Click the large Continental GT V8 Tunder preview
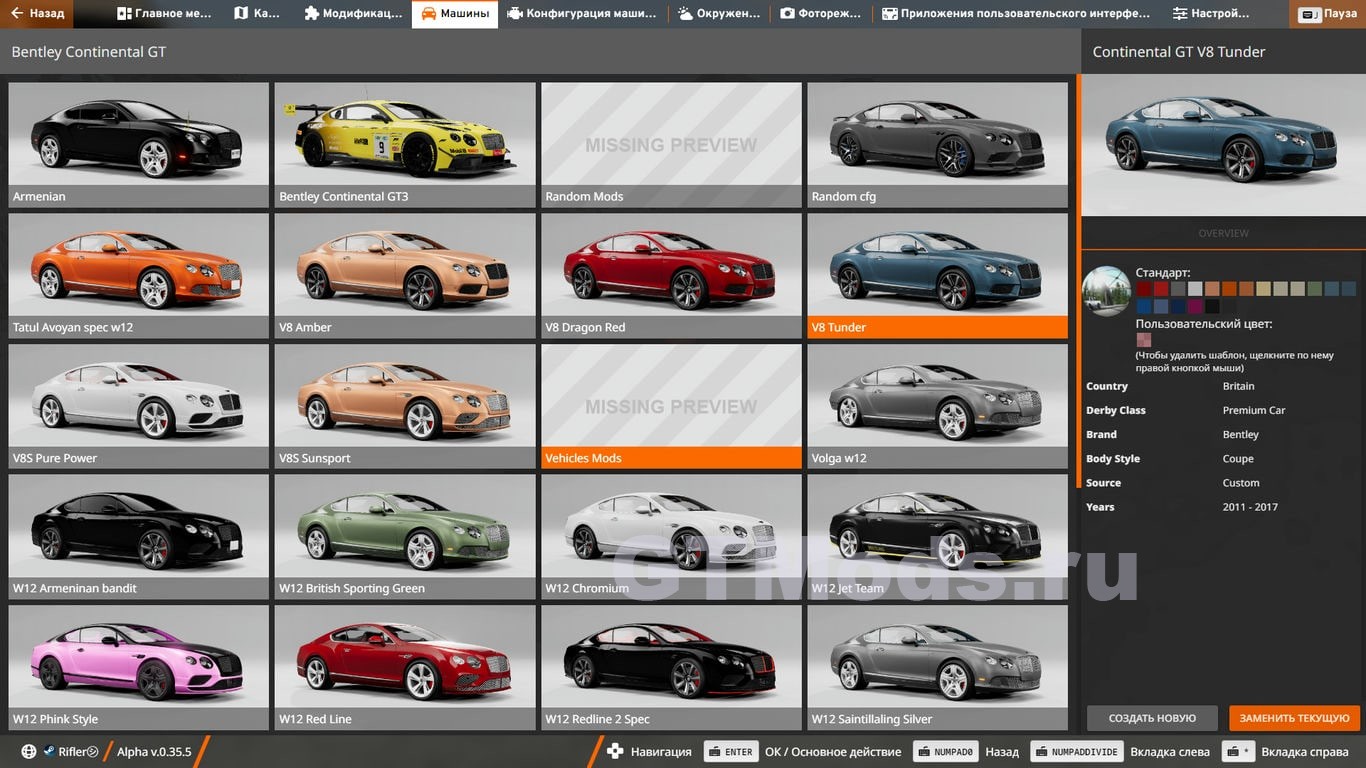 (1224, 145)
